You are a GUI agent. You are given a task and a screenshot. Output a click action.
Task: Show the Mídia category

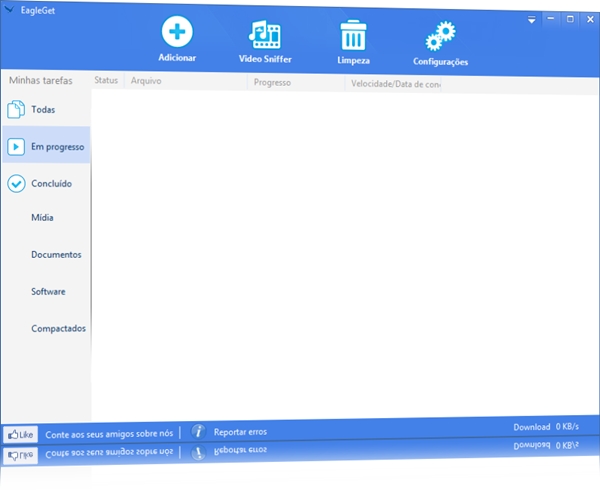point(42,218)
